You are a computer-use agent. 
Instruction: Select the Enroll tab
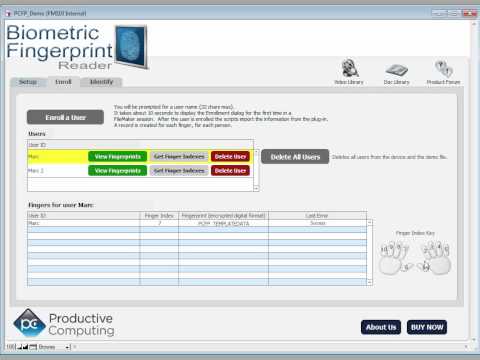point(63,82)
